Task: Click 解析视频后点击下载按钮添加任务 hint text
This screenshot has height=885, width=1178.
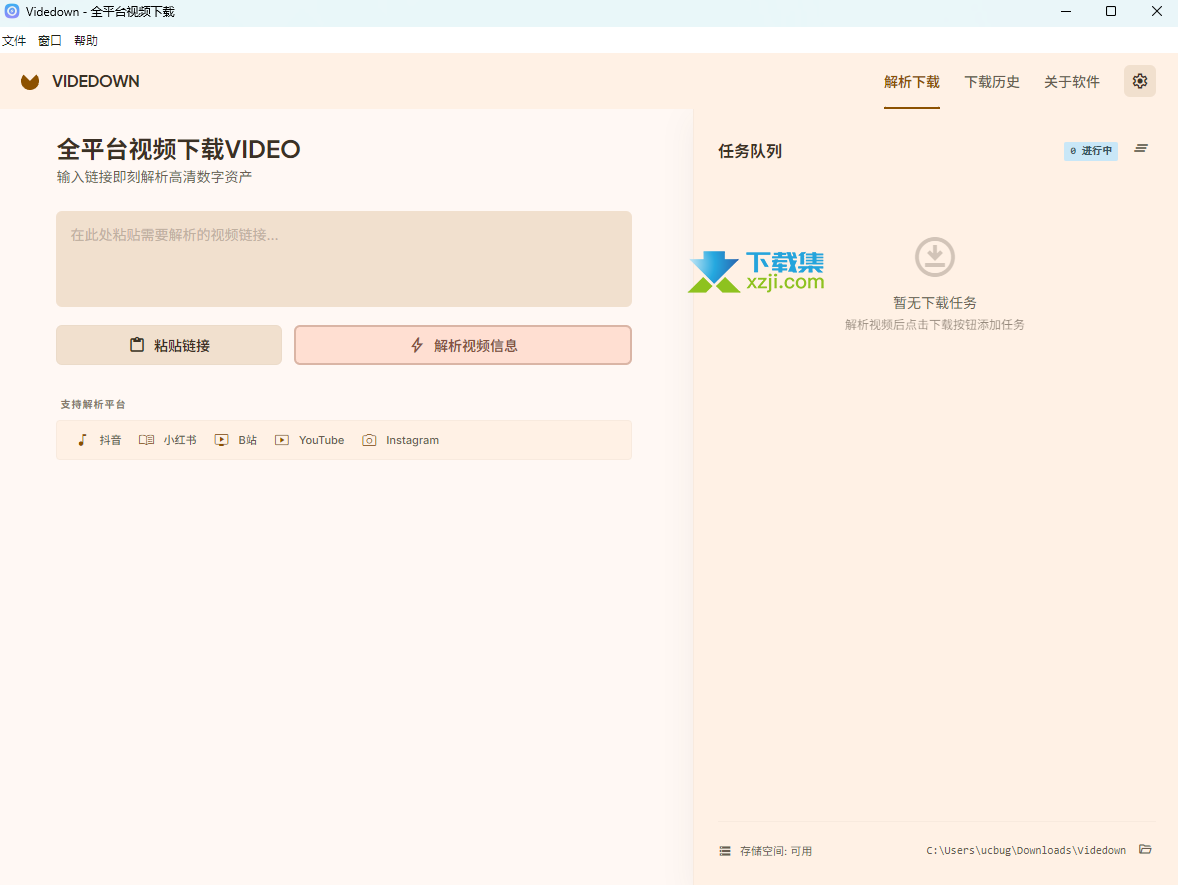Action: tap(935, 325)
